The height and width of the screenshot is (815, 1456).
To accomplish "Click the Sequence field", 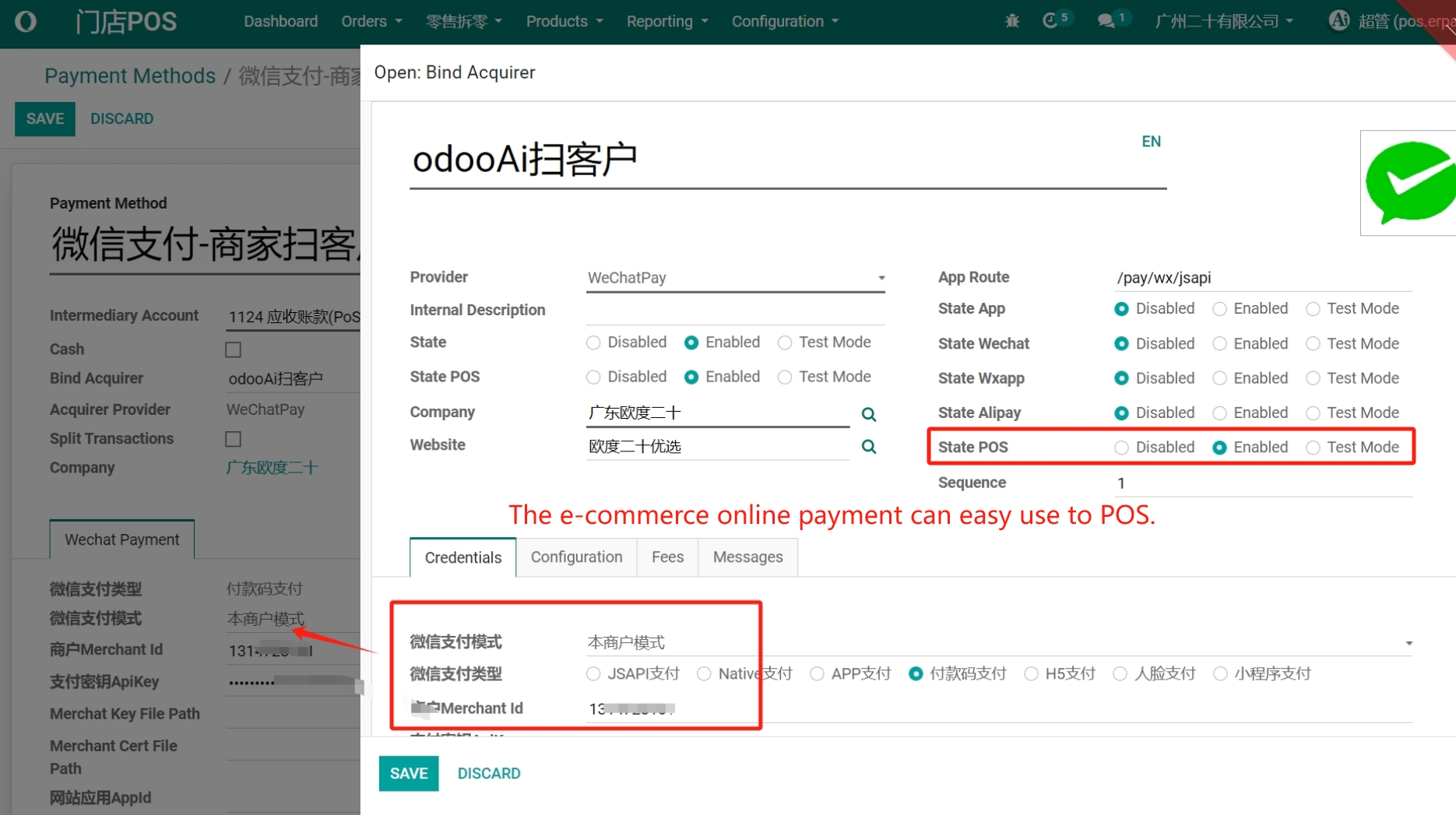I will (1263, 483).
